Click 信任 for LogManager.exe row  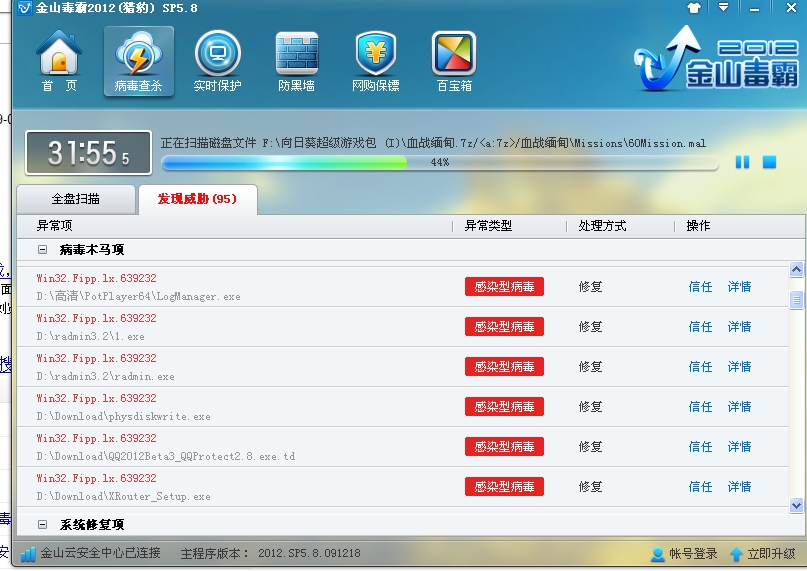click(700, 287)
